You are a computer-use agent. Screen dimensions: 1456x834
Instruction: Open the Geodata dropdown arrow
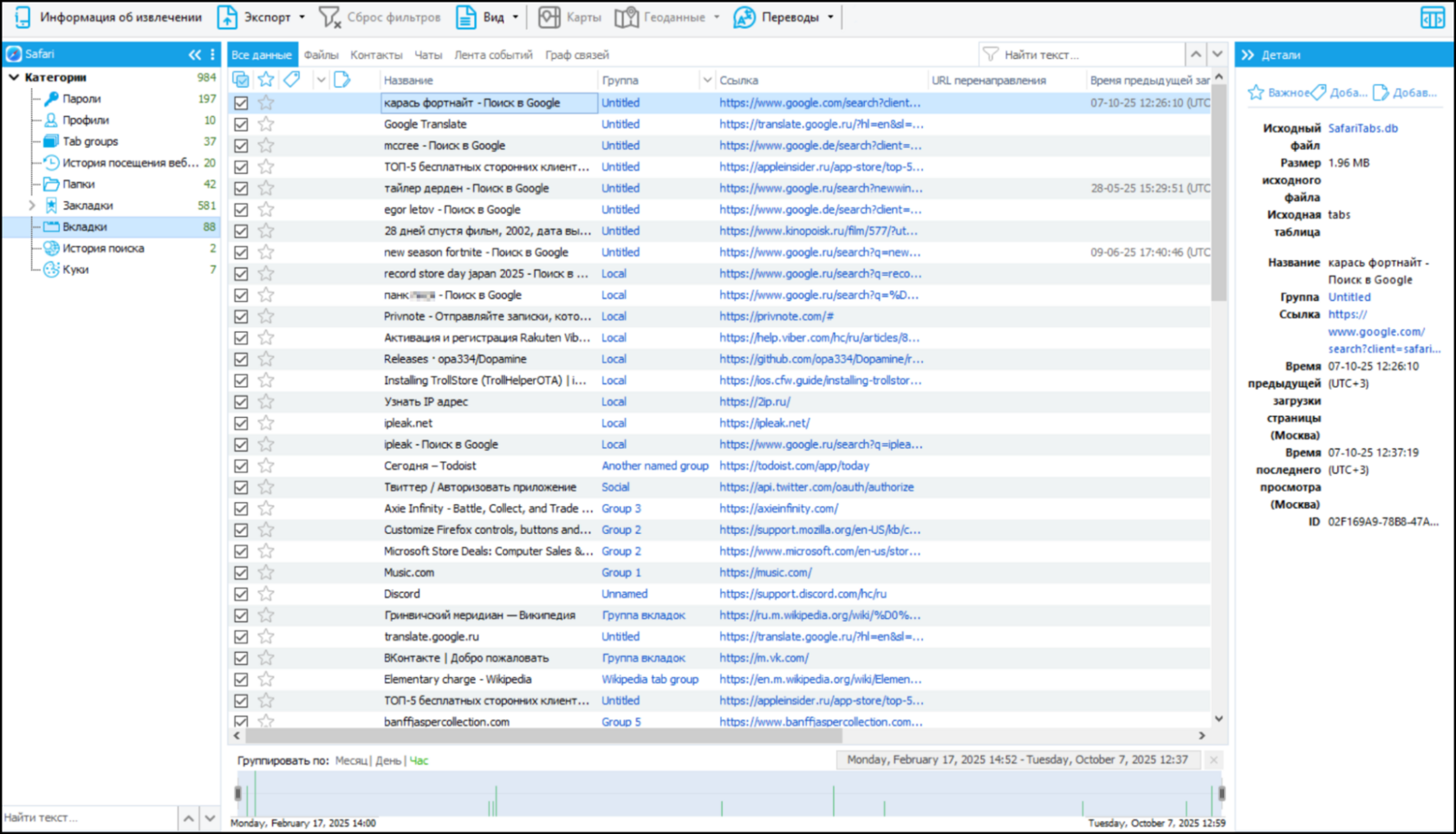[717, 17]
